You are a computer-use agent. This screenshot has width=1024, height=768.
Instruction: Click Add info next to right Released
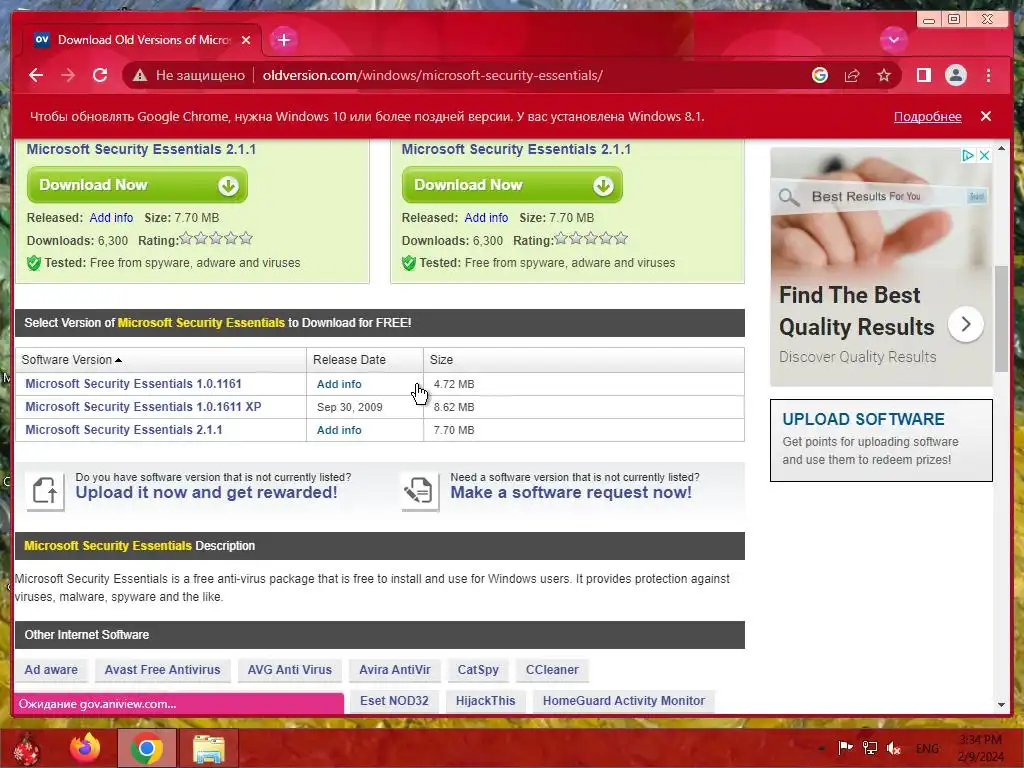[486, 217]
